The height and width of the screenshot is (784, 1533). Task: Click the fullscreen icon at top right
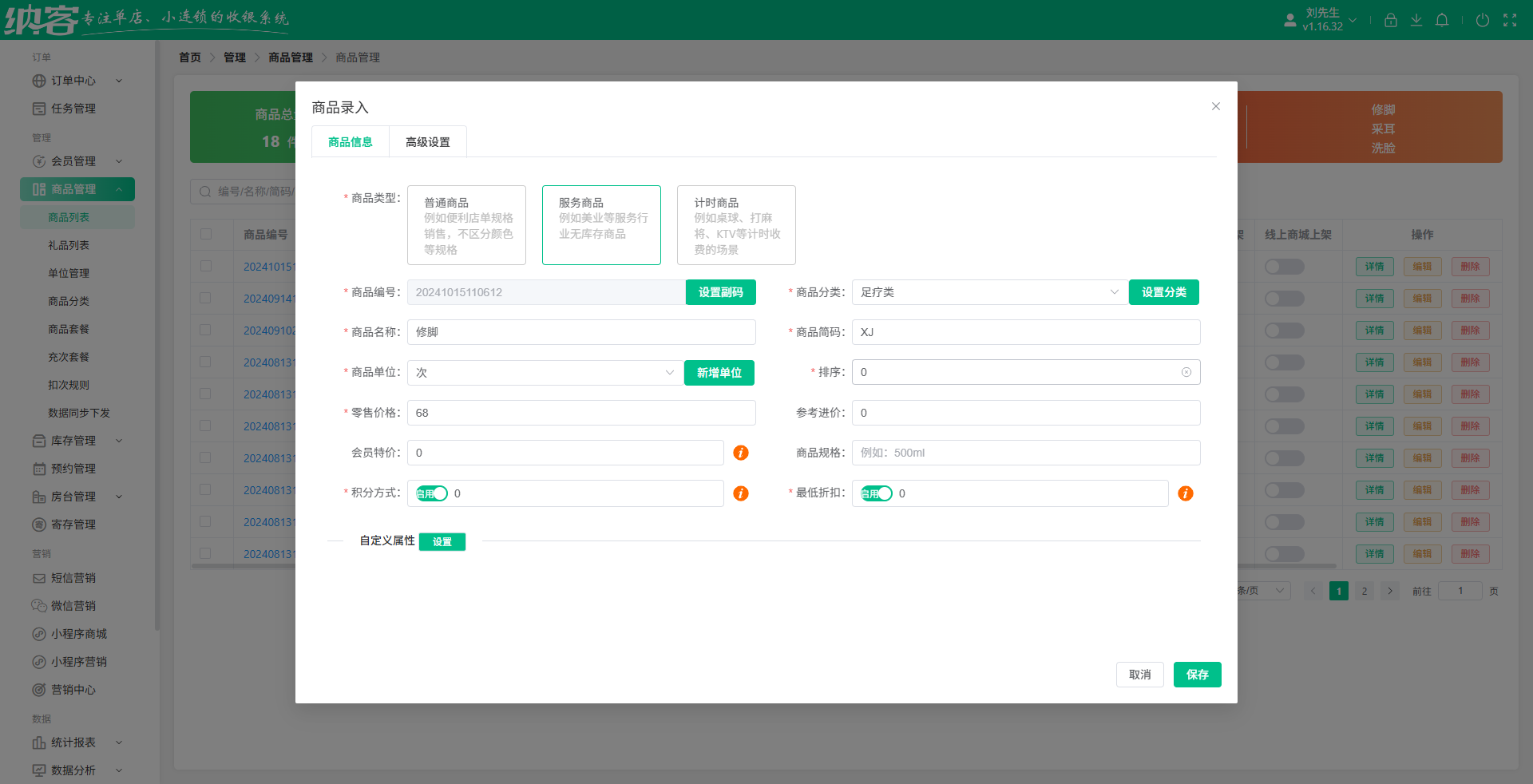[1511, 20]
